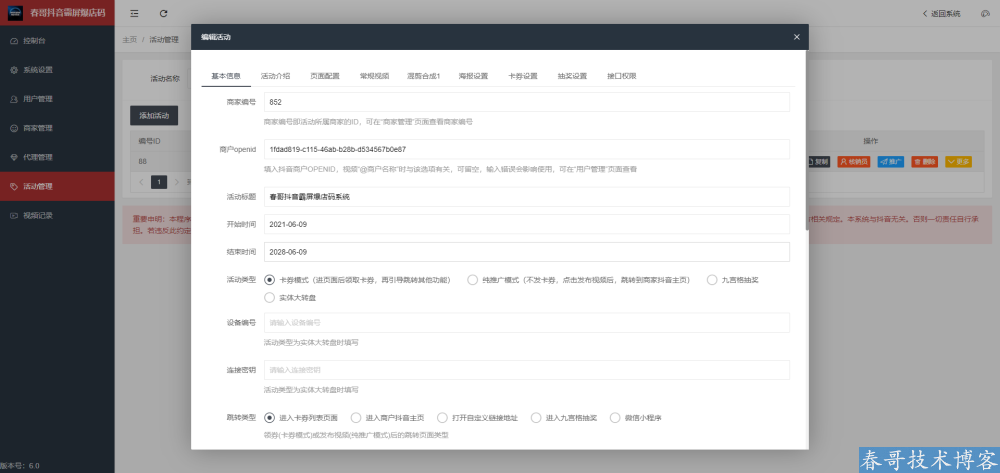Switch to the 活动介绍 tab

coord(276,76)
